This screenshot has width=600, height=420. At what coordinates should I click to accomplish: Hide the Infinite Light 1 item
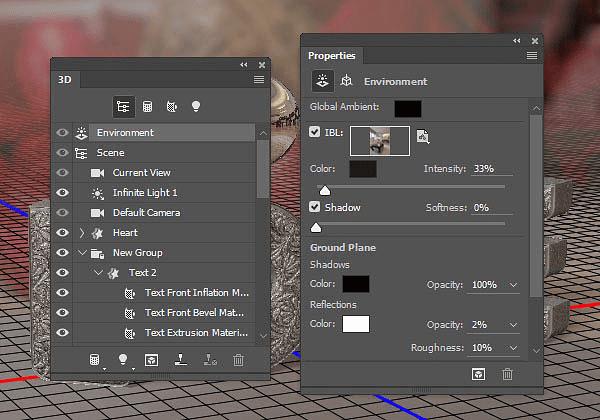point(62,192)
